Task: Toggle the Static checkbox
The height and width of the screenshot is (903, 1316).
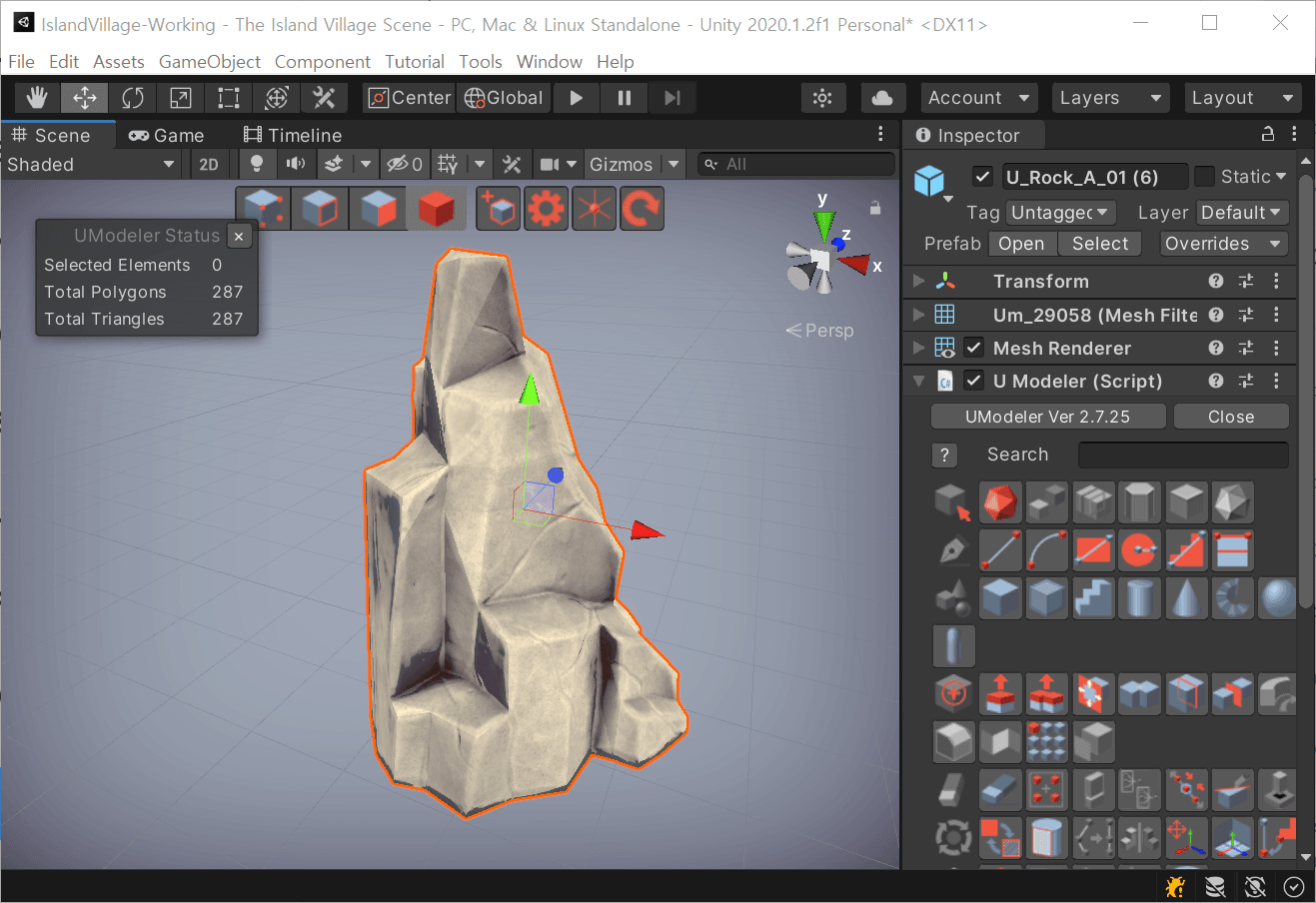Action: (1205, 177)
